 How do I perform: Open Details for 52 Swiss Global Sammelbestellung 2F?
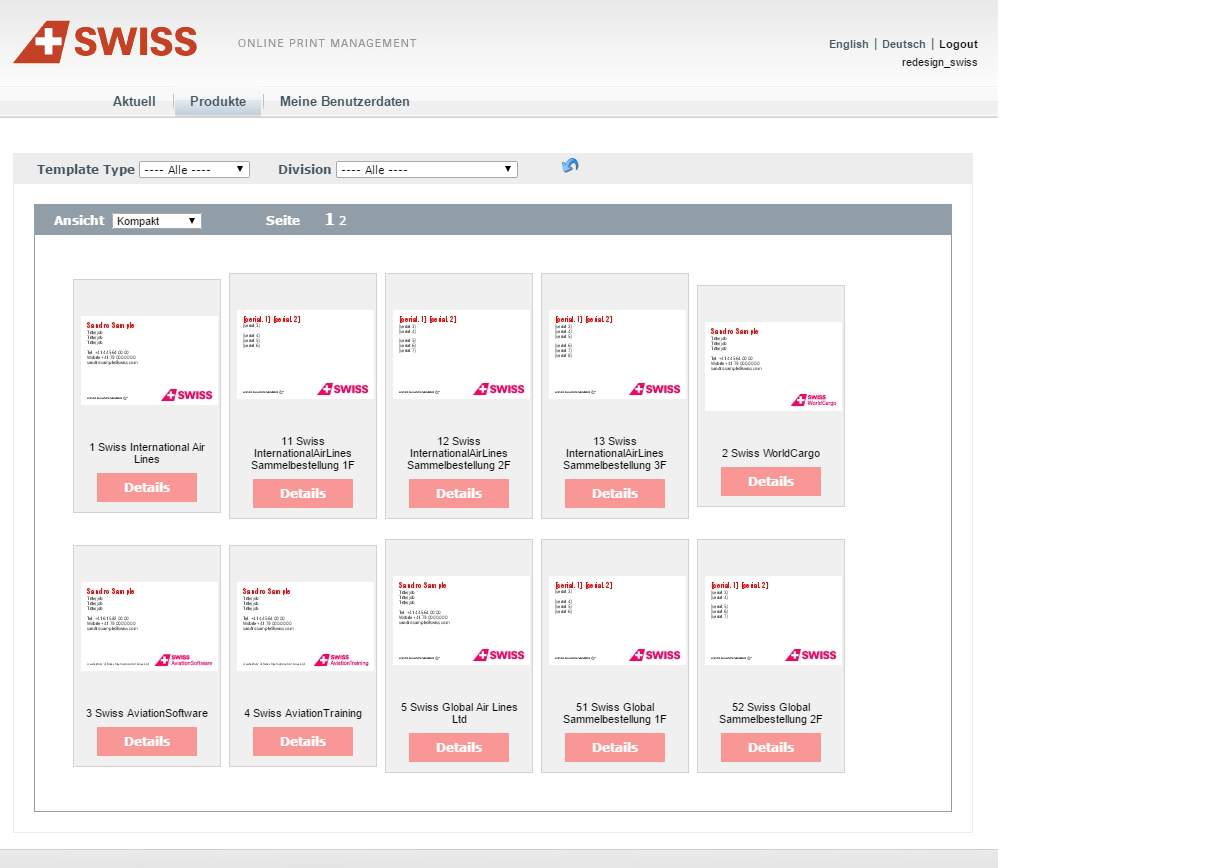pos(771,748)
